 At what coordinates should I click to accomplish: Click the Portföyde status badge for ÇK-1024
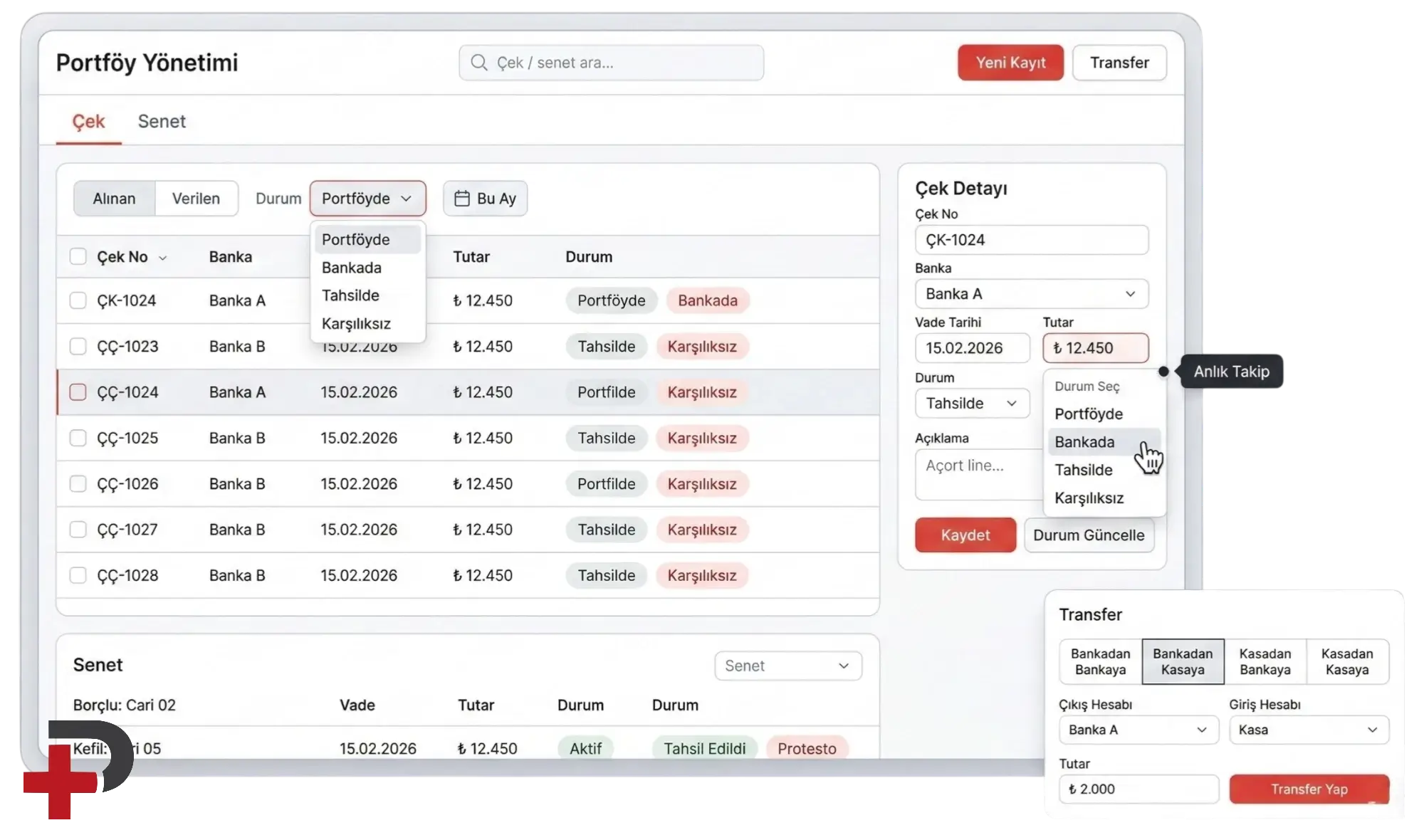pos(611,300)
